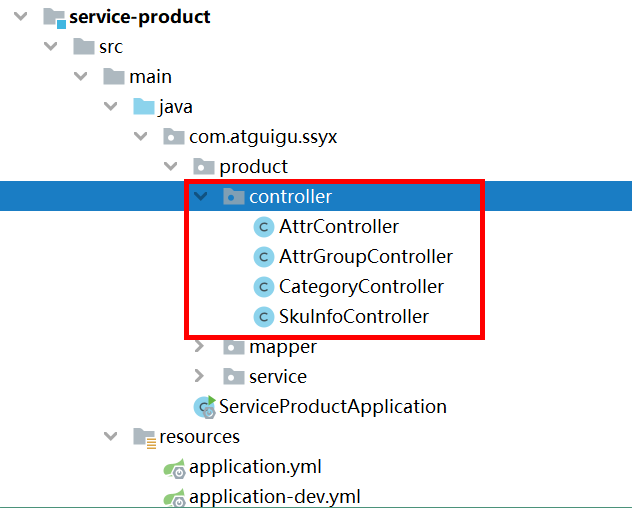Open ServiceProductApplication class
The width and height of the screenshot is (632, 516).
[x=333, y=406]
